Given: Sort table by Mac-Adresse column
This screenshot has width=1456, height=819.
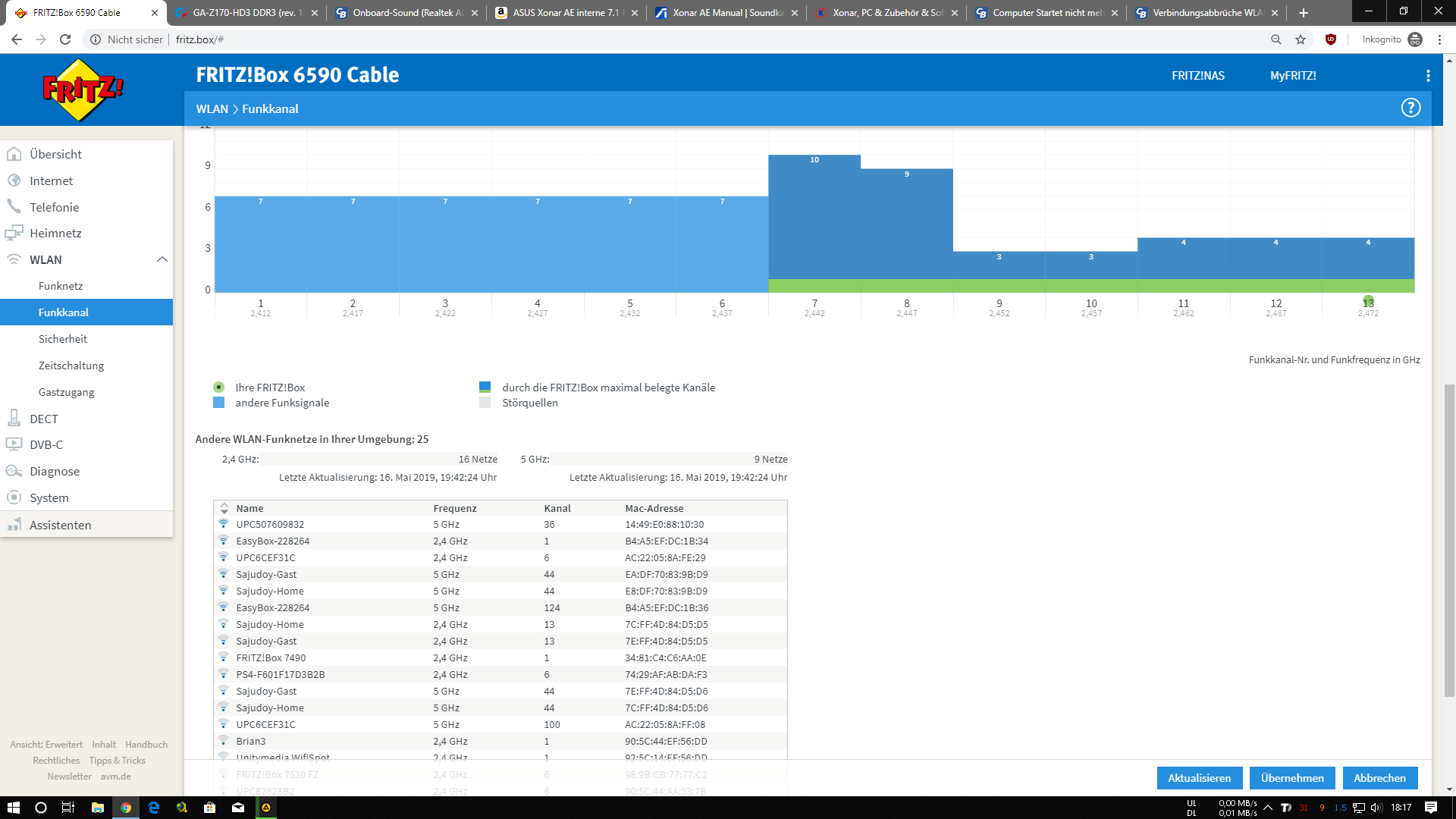Looking at the screenshot, I should pyautogui.click(x=654, y=508).
